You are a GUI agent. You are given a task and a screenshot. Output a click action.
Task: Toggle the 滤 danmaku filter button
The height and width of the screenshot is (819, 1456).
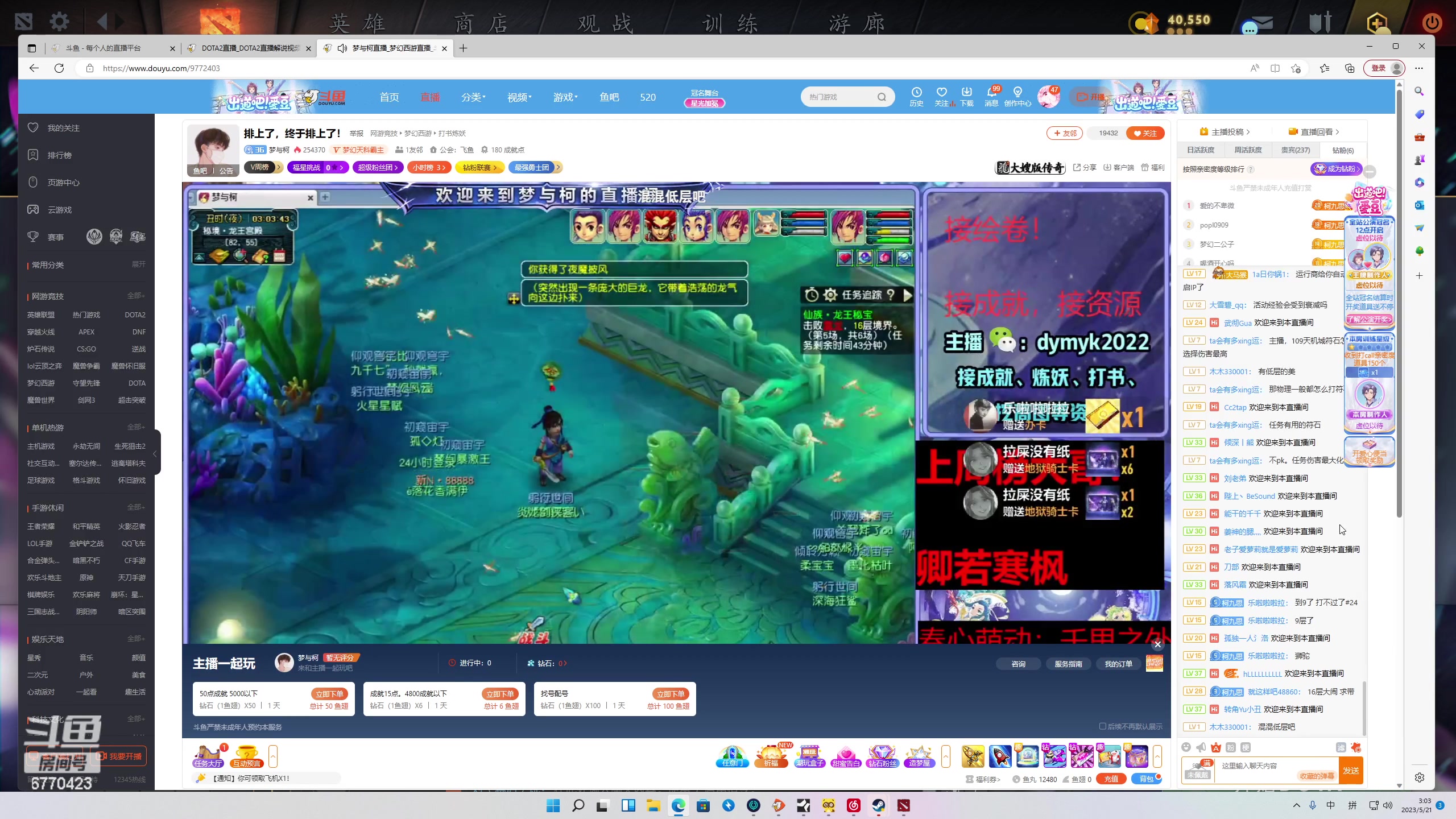click(1340, 747)
